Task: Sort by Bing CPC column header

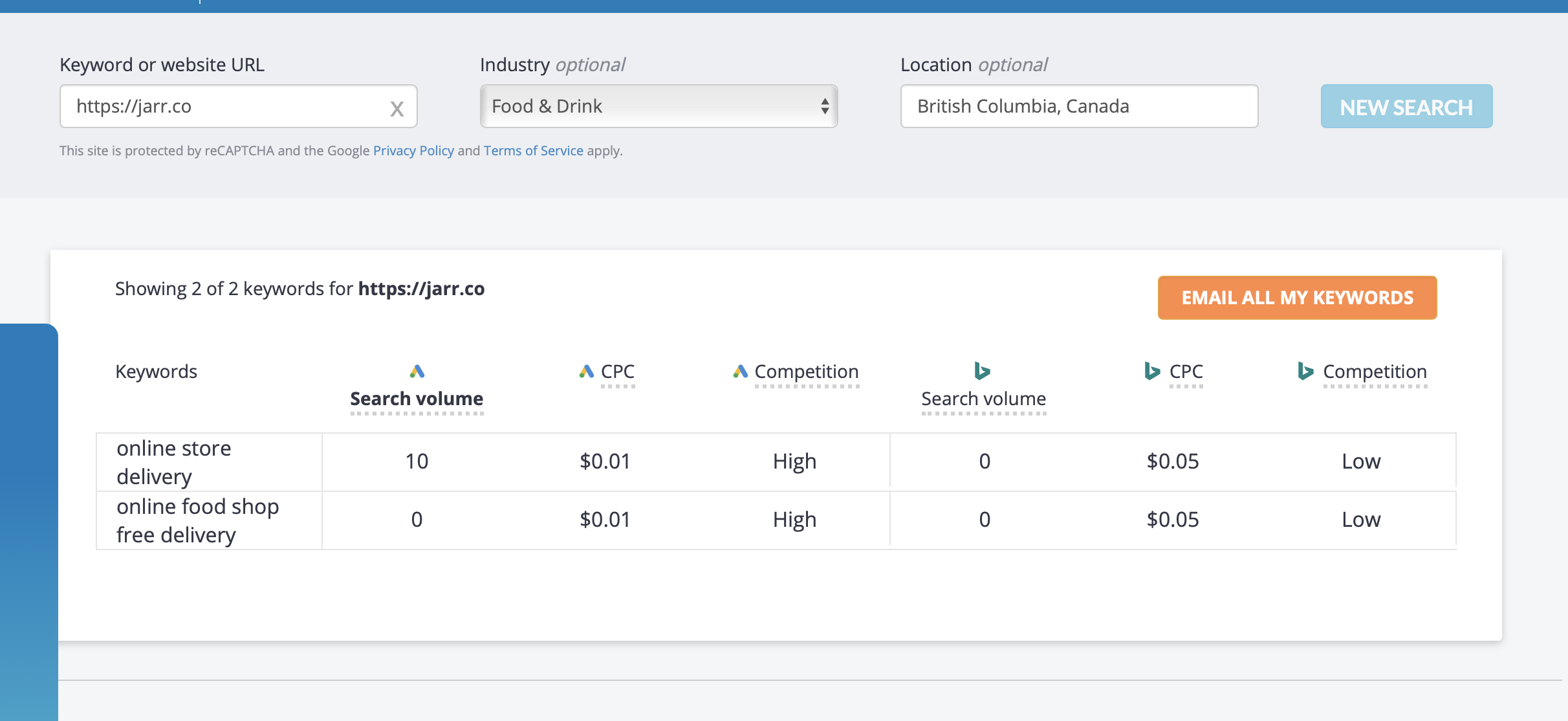Action: click(1186, 372)
